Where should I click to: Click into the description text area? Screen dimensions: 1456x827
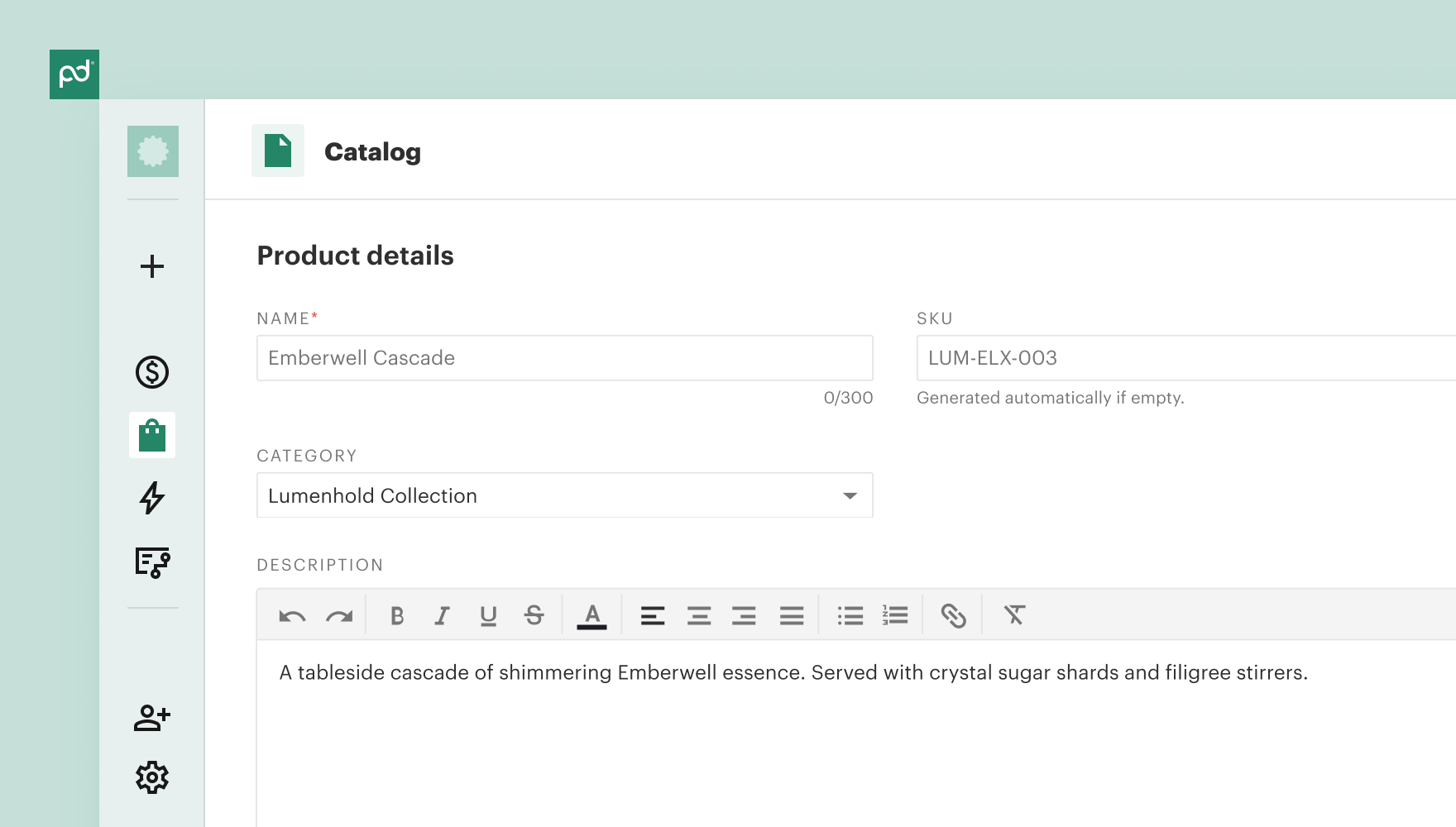click(x=856, y=734)
